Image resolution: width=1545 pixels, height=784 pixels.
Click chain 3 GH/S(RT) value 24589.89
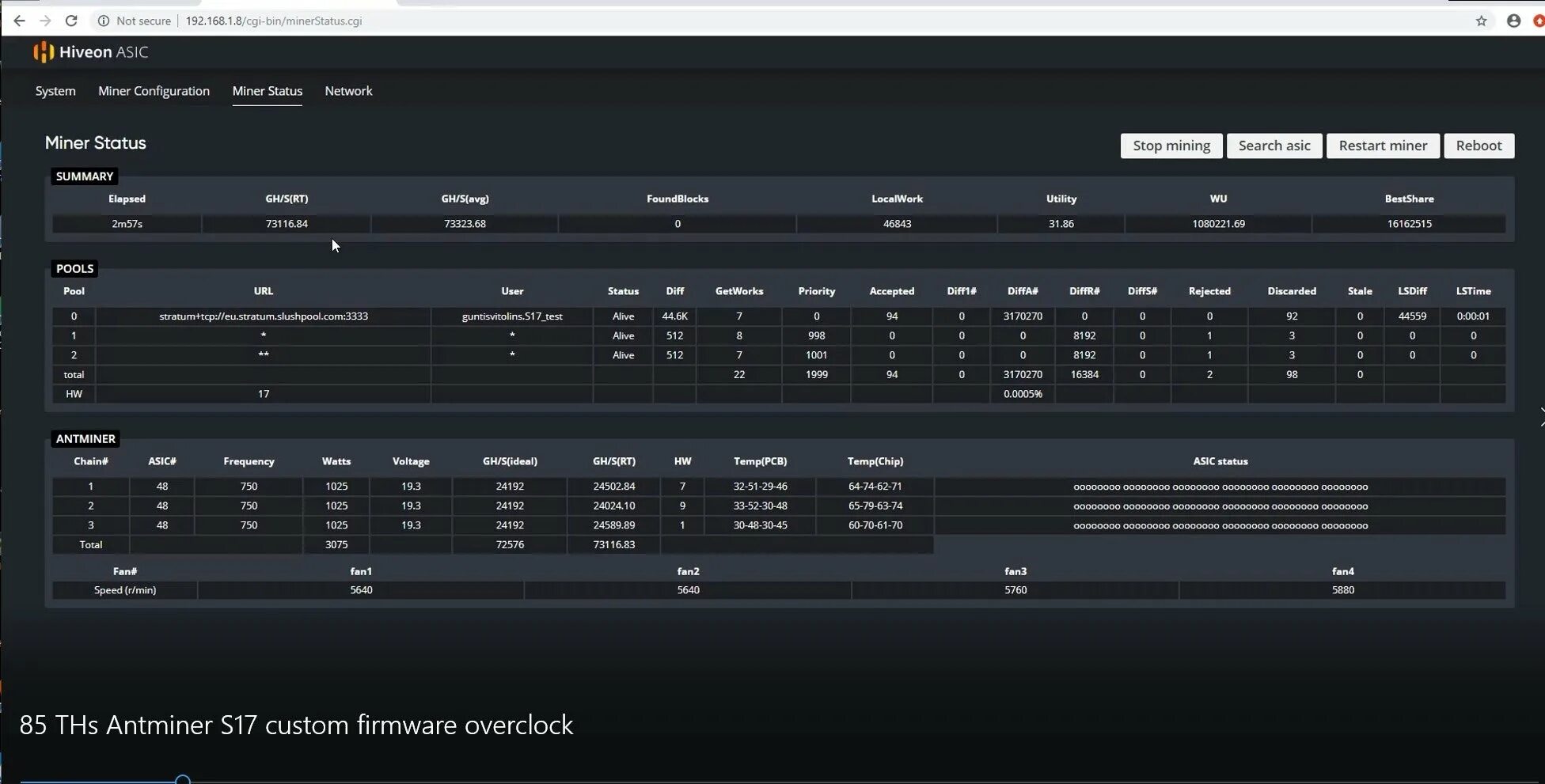(614, 525)
